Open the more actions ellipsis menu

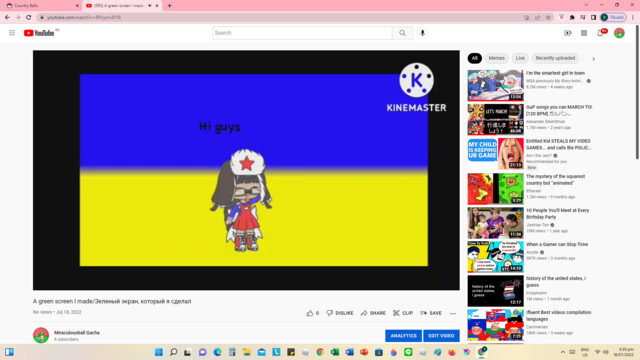point(453,313)
